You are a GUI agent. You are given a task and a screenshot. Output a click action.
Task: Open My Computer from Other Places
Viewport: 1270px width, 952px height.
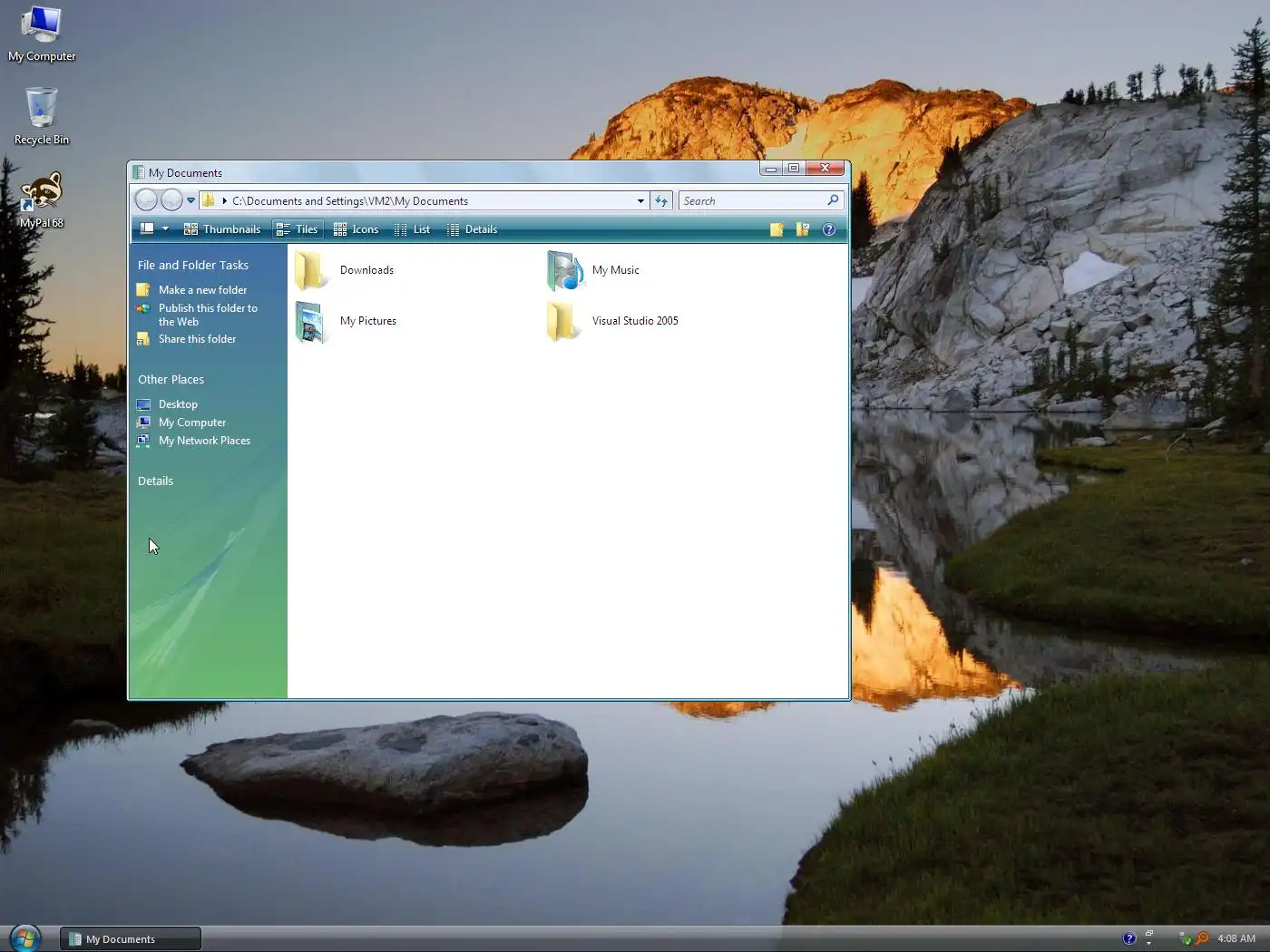tap(192, 423)
